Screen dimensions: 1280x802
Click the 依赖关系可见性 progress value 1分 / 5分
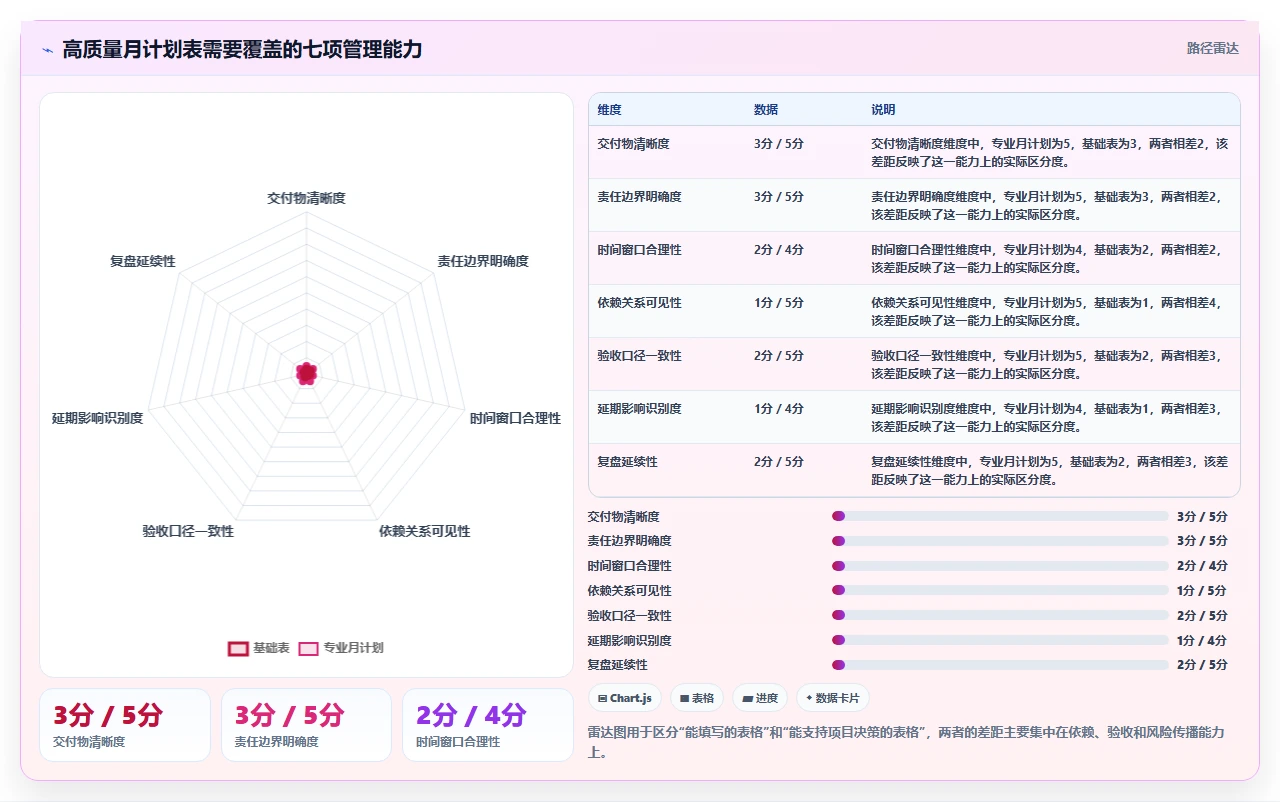(1202, 591)
